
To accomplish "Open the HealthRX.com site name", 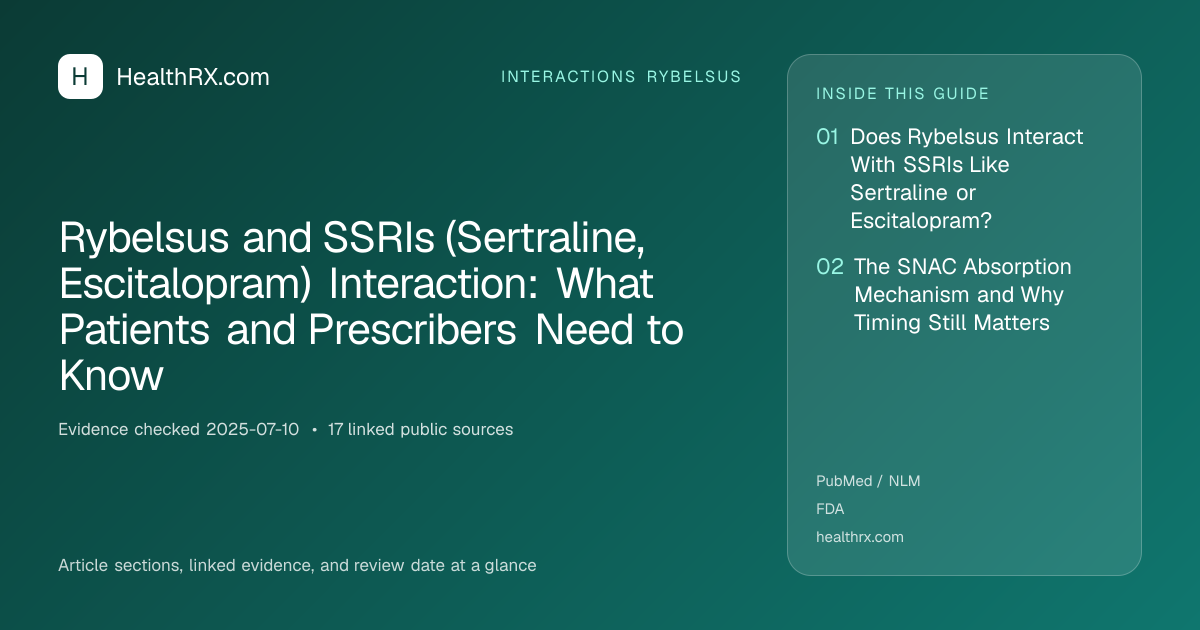I will tap(193, 77).
